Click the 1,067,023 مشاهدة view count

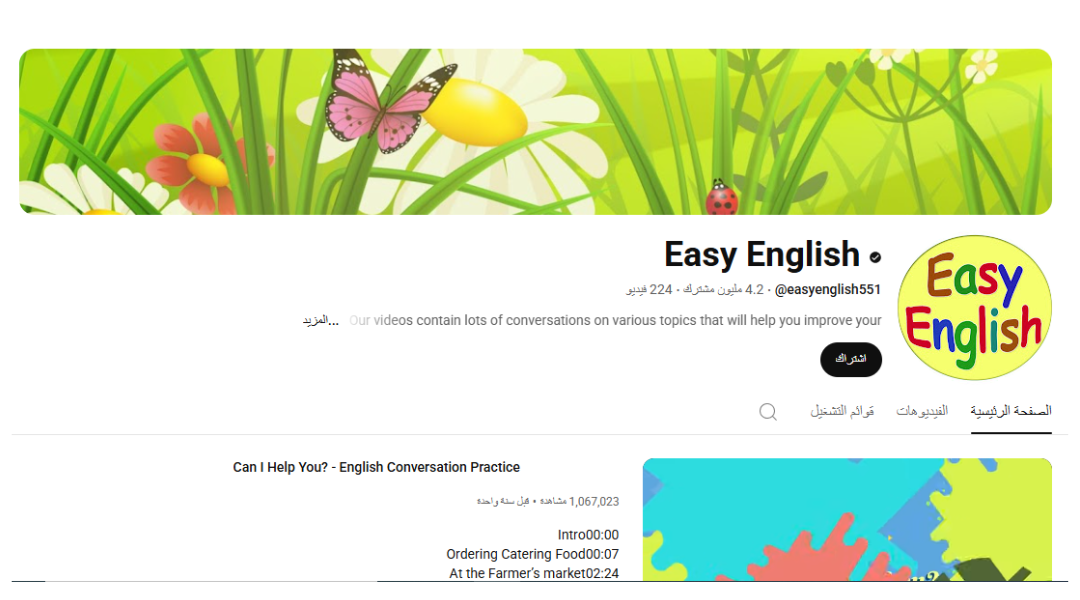coord(579,501)
